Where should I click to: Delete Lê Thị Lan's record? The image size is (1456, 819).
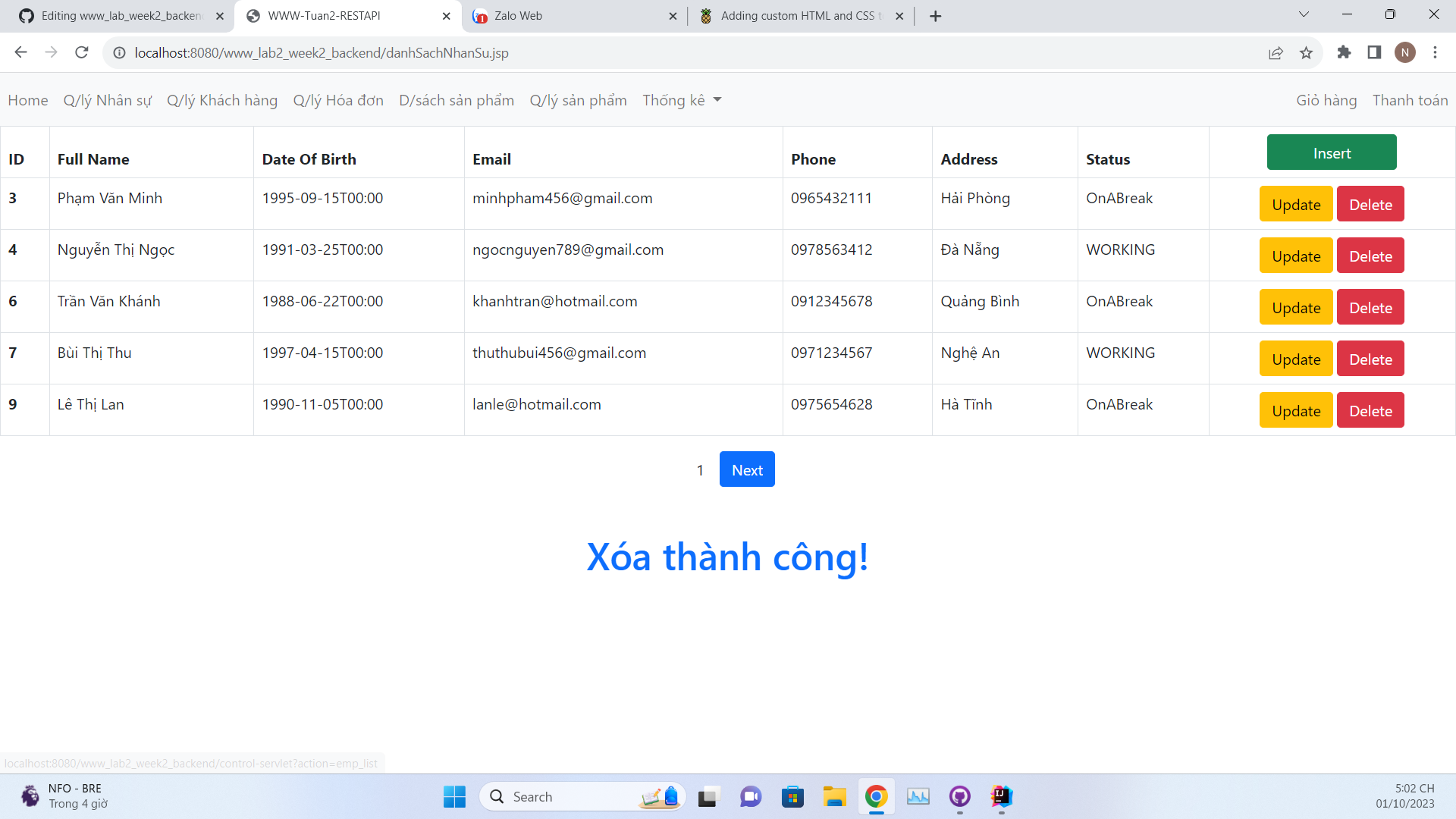(1370, 410)
